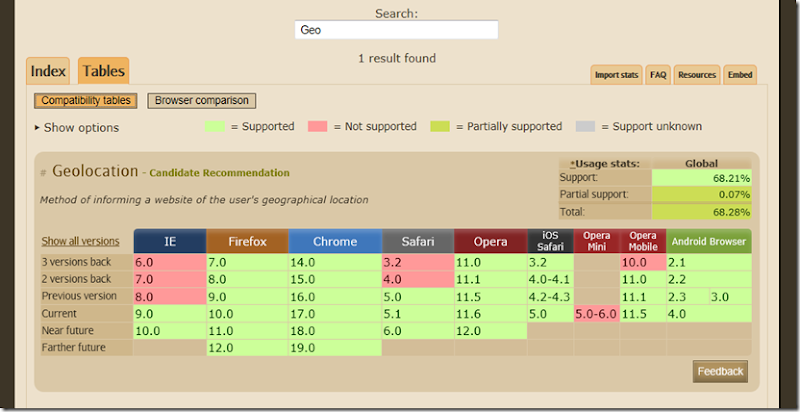Click the Opera Mini 5.0-6.0 cell
Image resolution: width=800 pixels, height=412 pixels.
click(596, 314)
